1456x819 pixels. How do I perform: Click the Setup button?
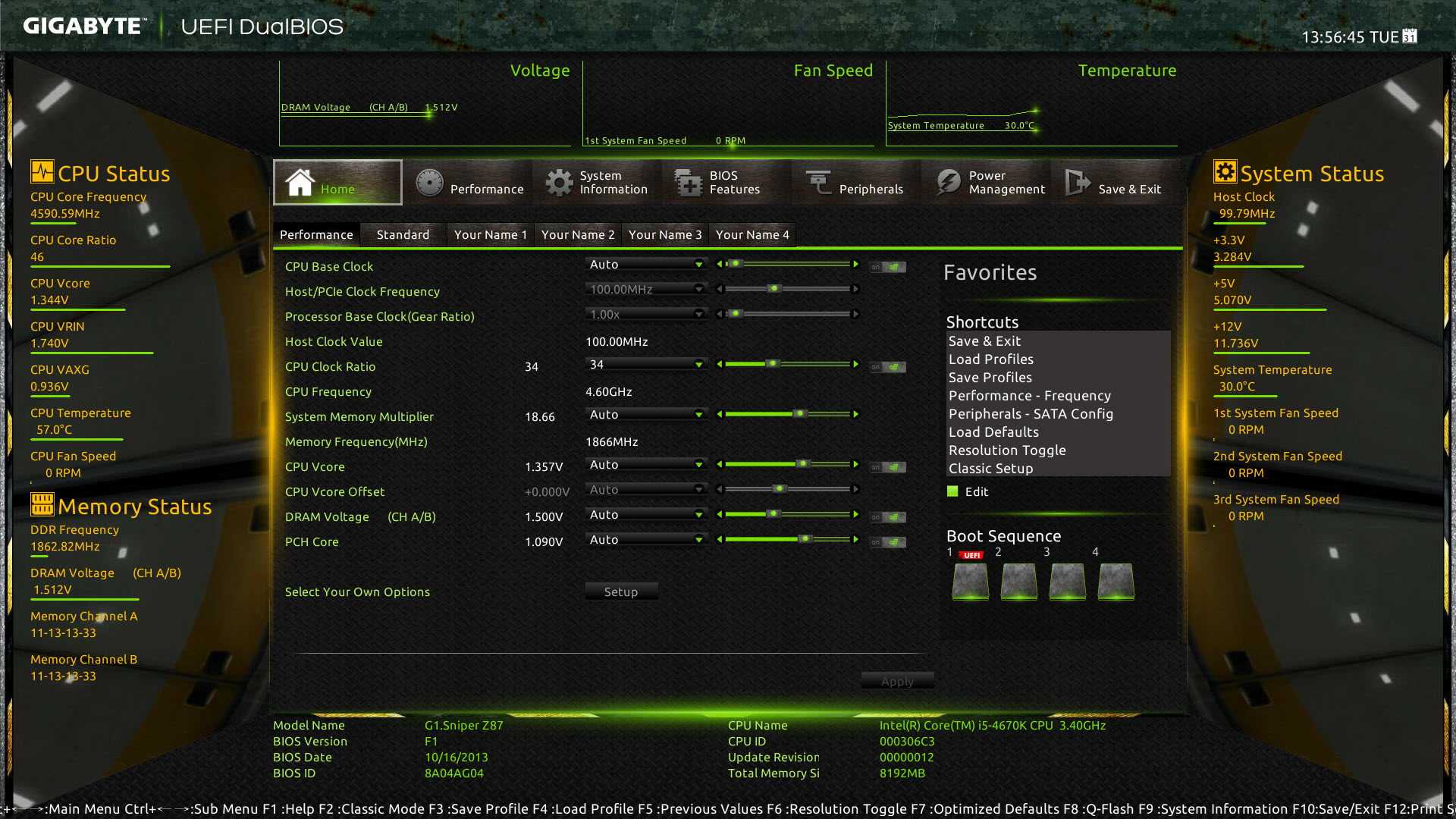(621, 591)
